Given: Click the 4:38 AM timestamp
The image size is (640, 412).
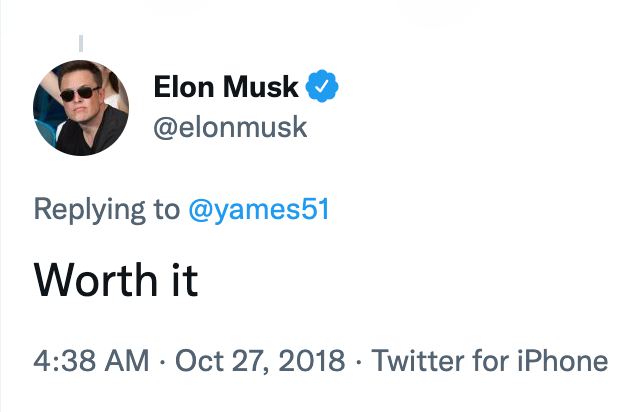Looking at the screenshot, I should pos(88,361).
